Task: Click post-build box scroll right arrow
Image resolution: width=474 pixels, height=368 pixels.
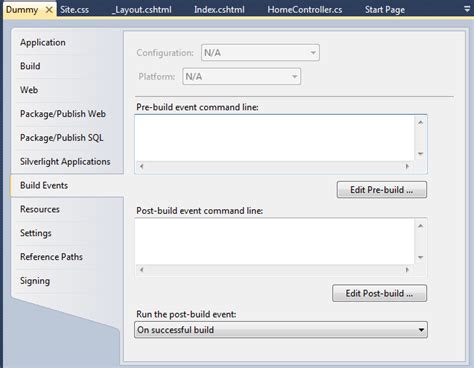Action: pyautogui.click(x=407, y=270)
